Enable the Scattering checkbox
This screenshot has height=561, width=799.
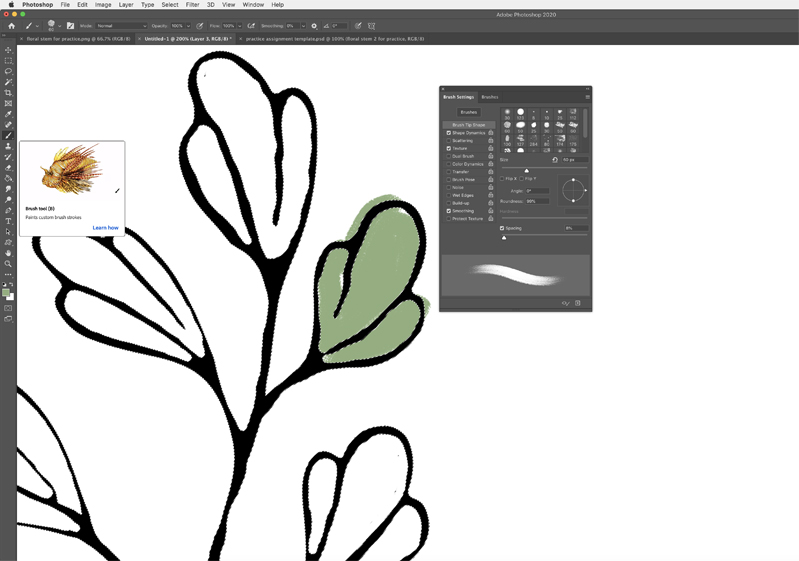pos(449,141)
